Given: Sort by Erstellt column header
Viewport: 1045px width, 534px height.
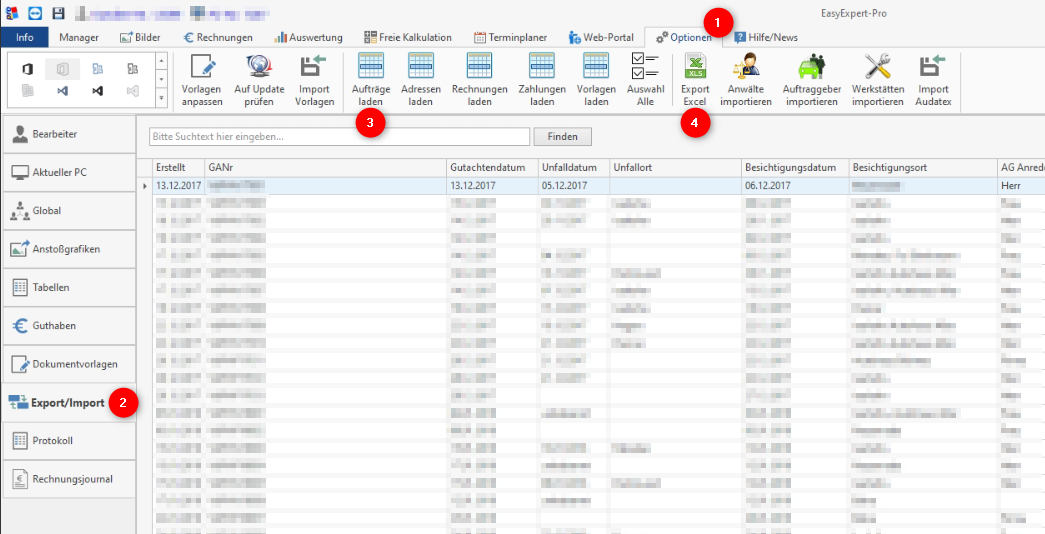Looking at the screenshot, I should (x=179, y=167).
